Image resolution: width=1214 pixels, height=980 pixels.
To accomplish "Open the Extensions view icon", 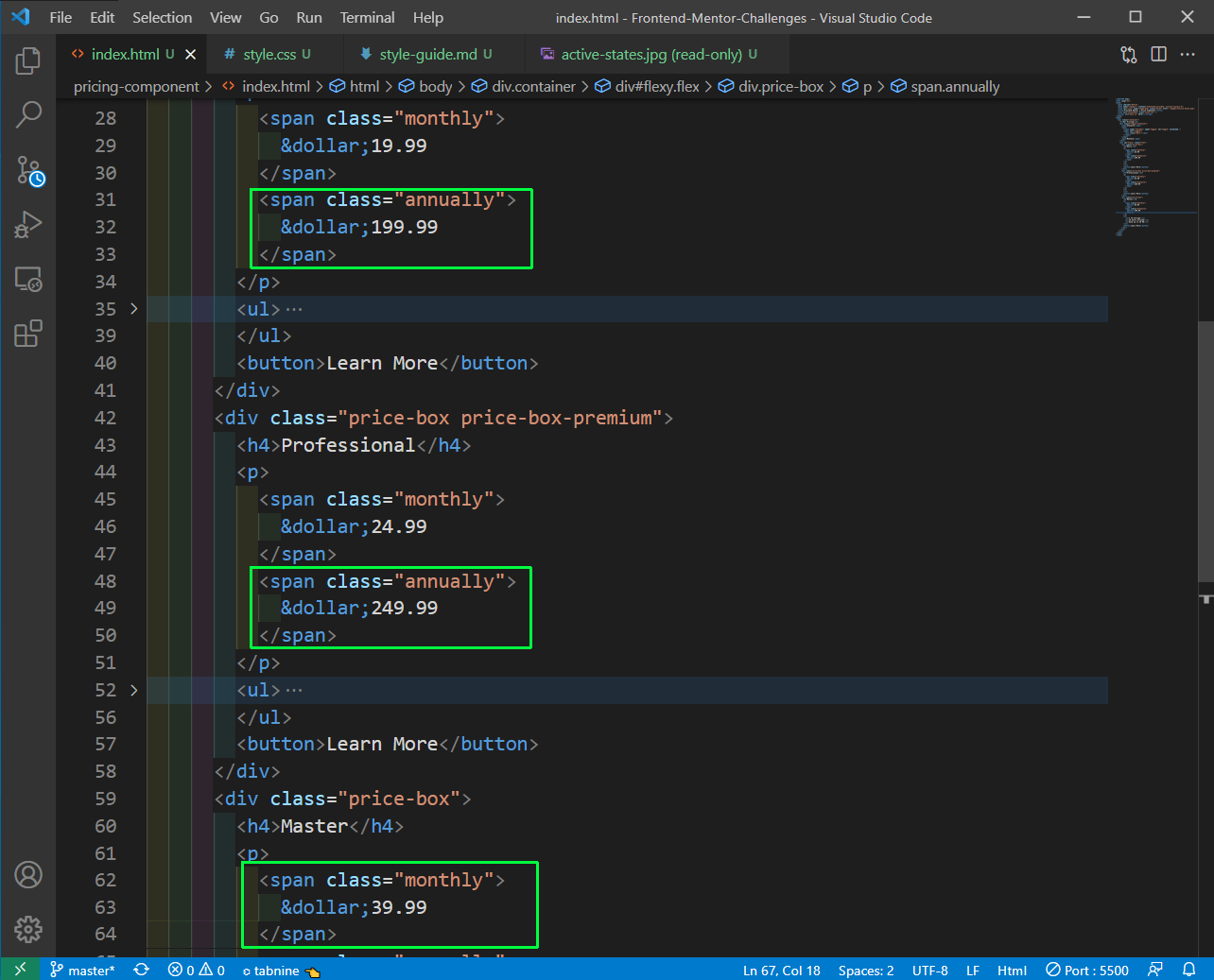I will click(x=28, y=334).
